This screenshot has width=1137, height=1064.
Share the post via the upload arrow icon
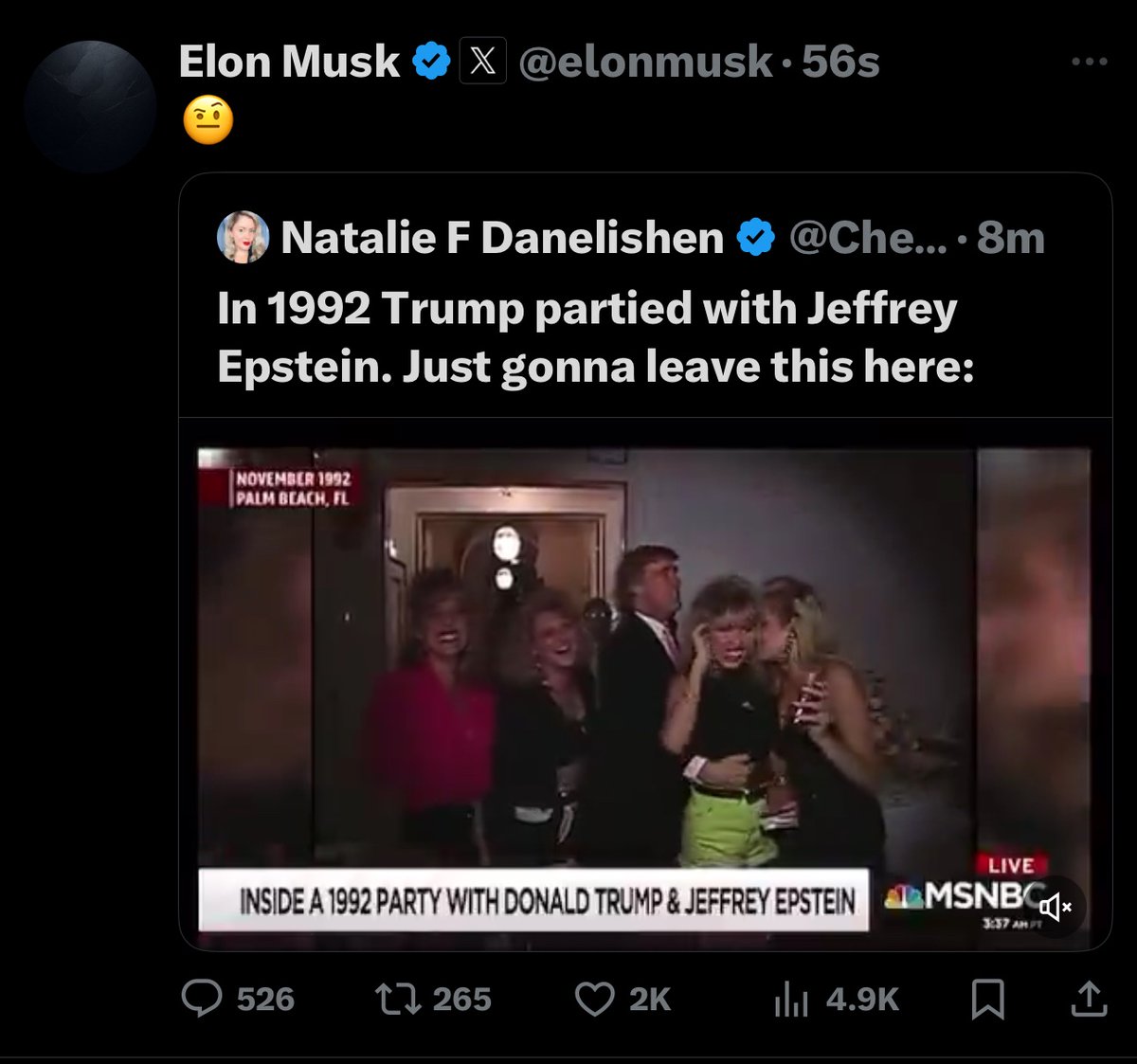coord(1089,999)
